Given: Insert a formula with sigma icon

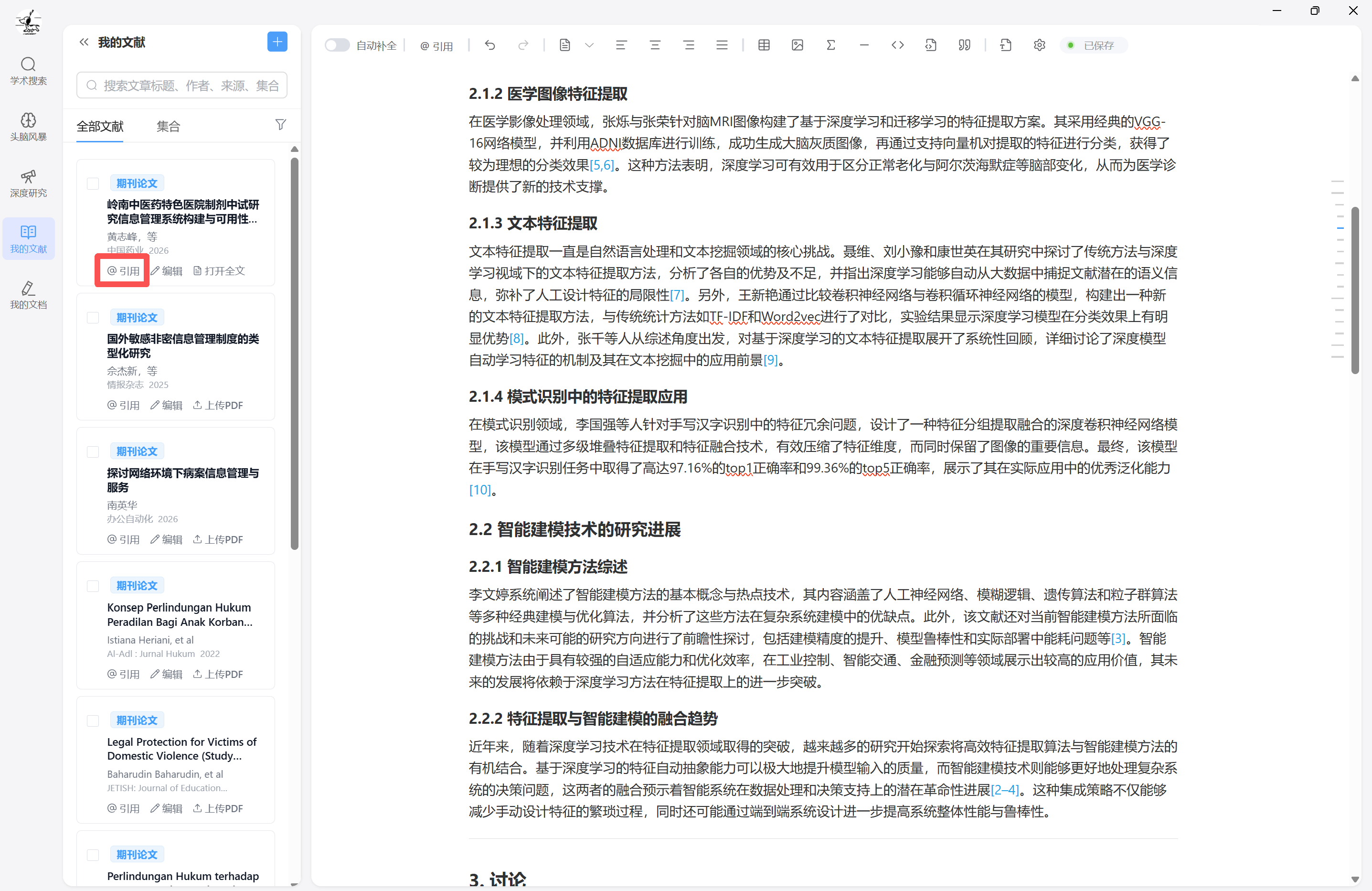Looking at the screenshot, I should (x=830, y=45).
